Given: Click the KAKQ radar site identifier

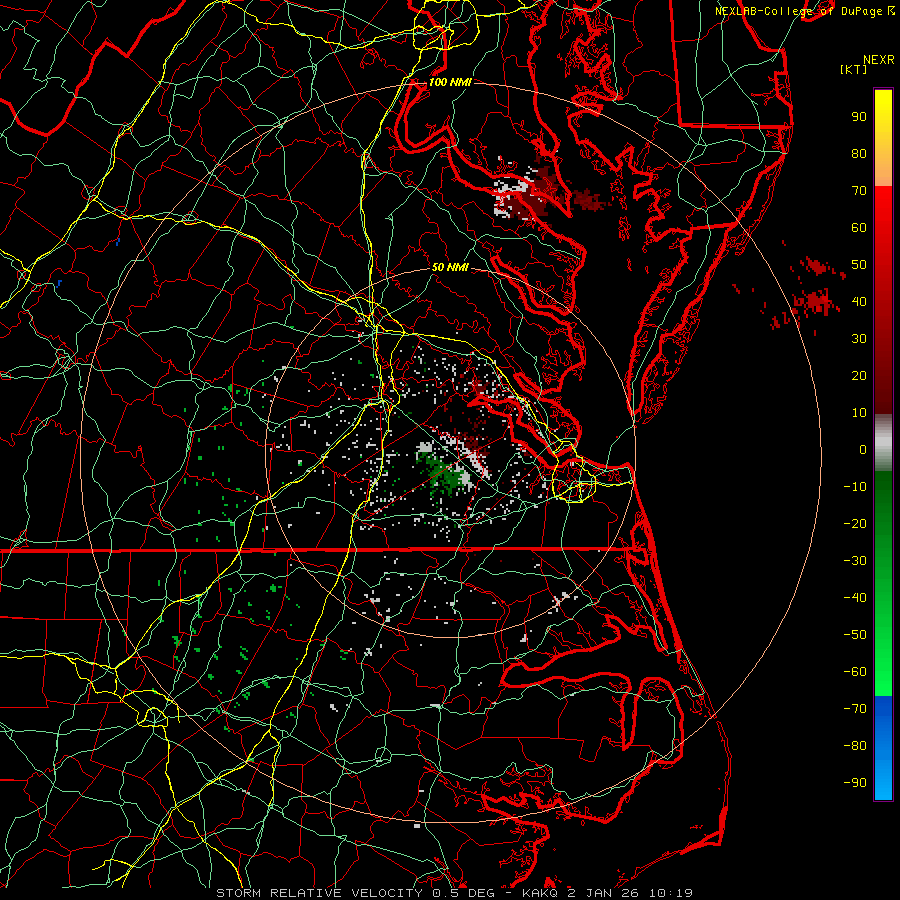Looking at the screenshot, I should pyautogui.click(x=542, y=893).
